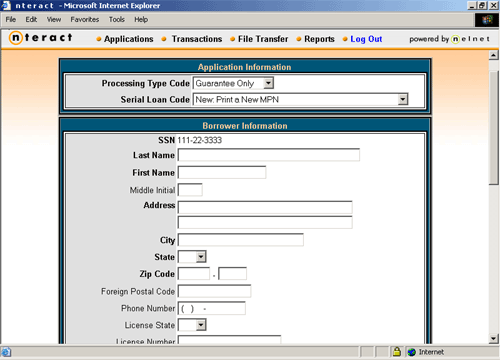Close the Internet Explorer window
Image resolution: width=500 pixels, height=360 pixels.
493,6
